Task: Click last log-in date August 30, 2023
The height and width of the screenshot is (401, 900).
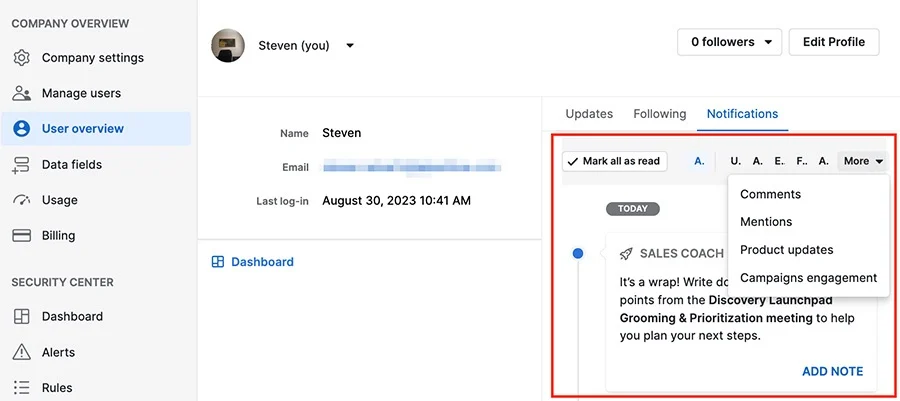Action: tap(396, 201)
